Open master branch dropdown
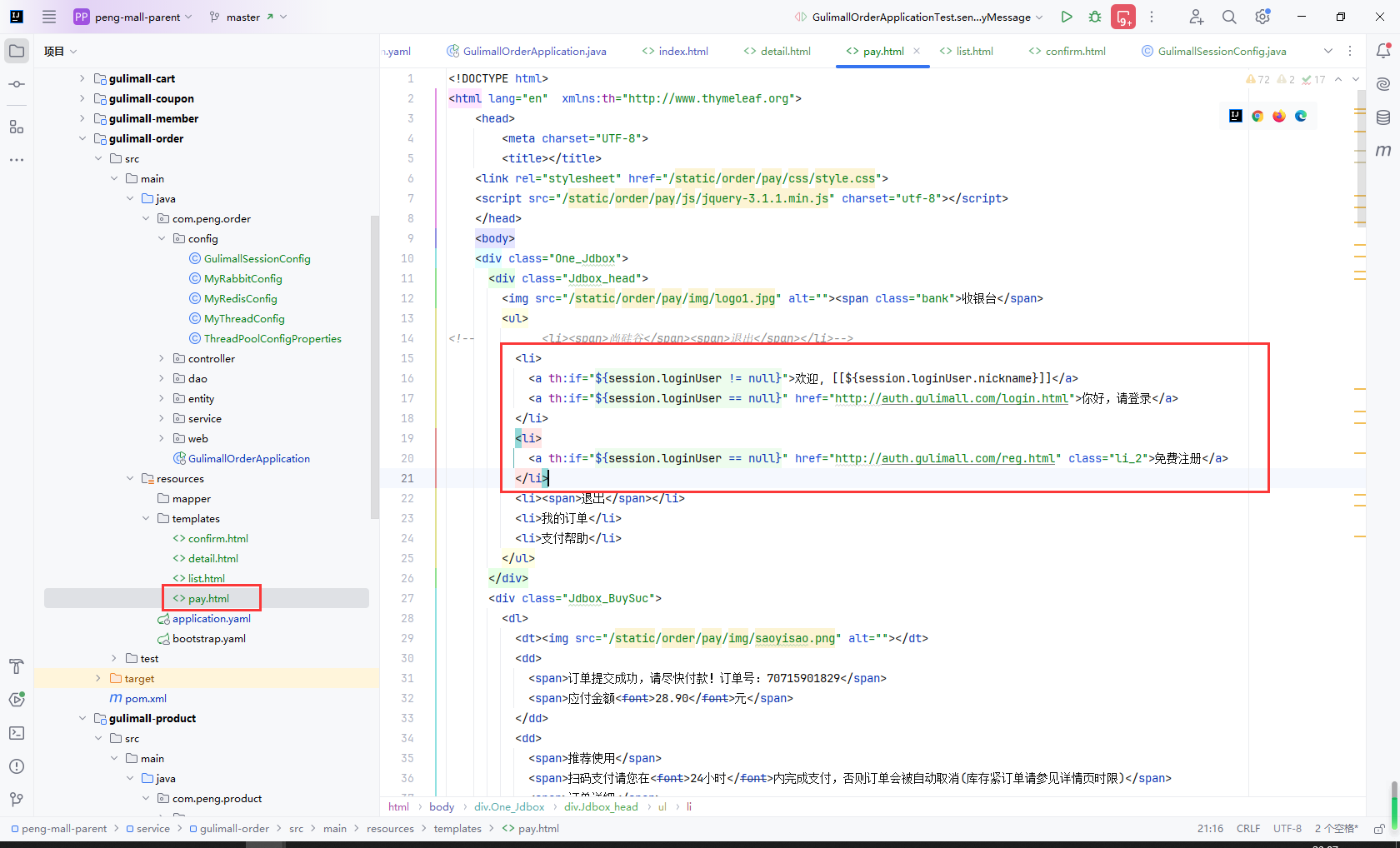The width and height of the screenshot is (1400, 848). coord(247,17)
